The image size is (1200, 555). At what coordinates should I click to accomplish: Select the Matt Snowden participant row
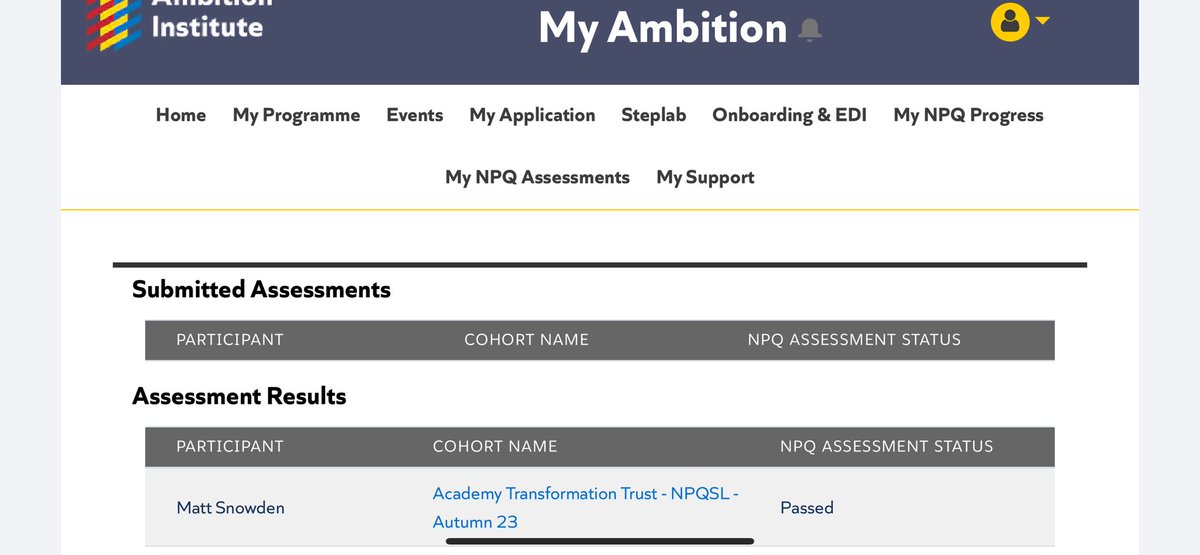[599, 507]
